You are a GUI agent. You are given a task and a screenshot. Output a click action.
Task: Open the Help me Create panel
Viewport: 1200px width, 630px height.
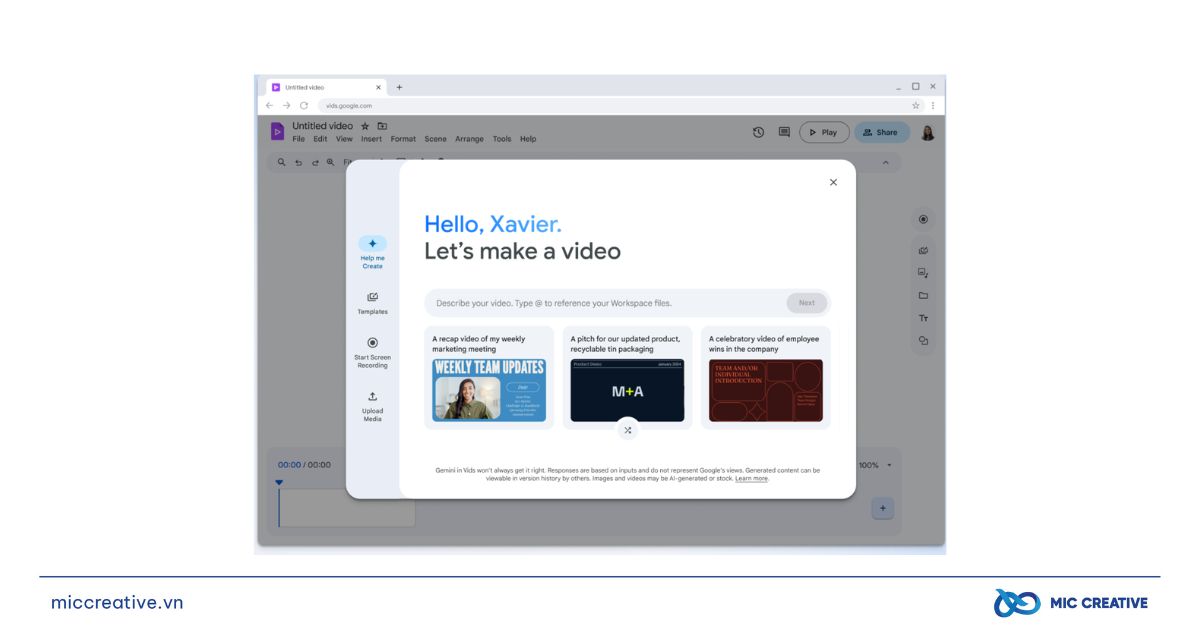pyautogui.click(x=372, y=252)
